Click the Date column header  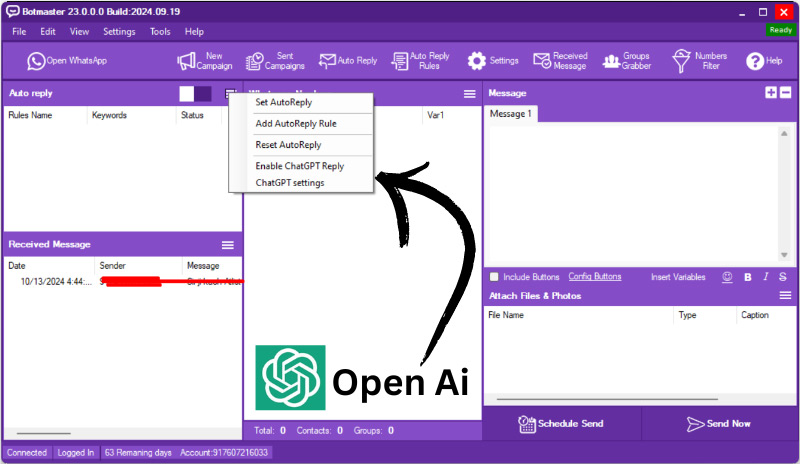coord(49,265)
